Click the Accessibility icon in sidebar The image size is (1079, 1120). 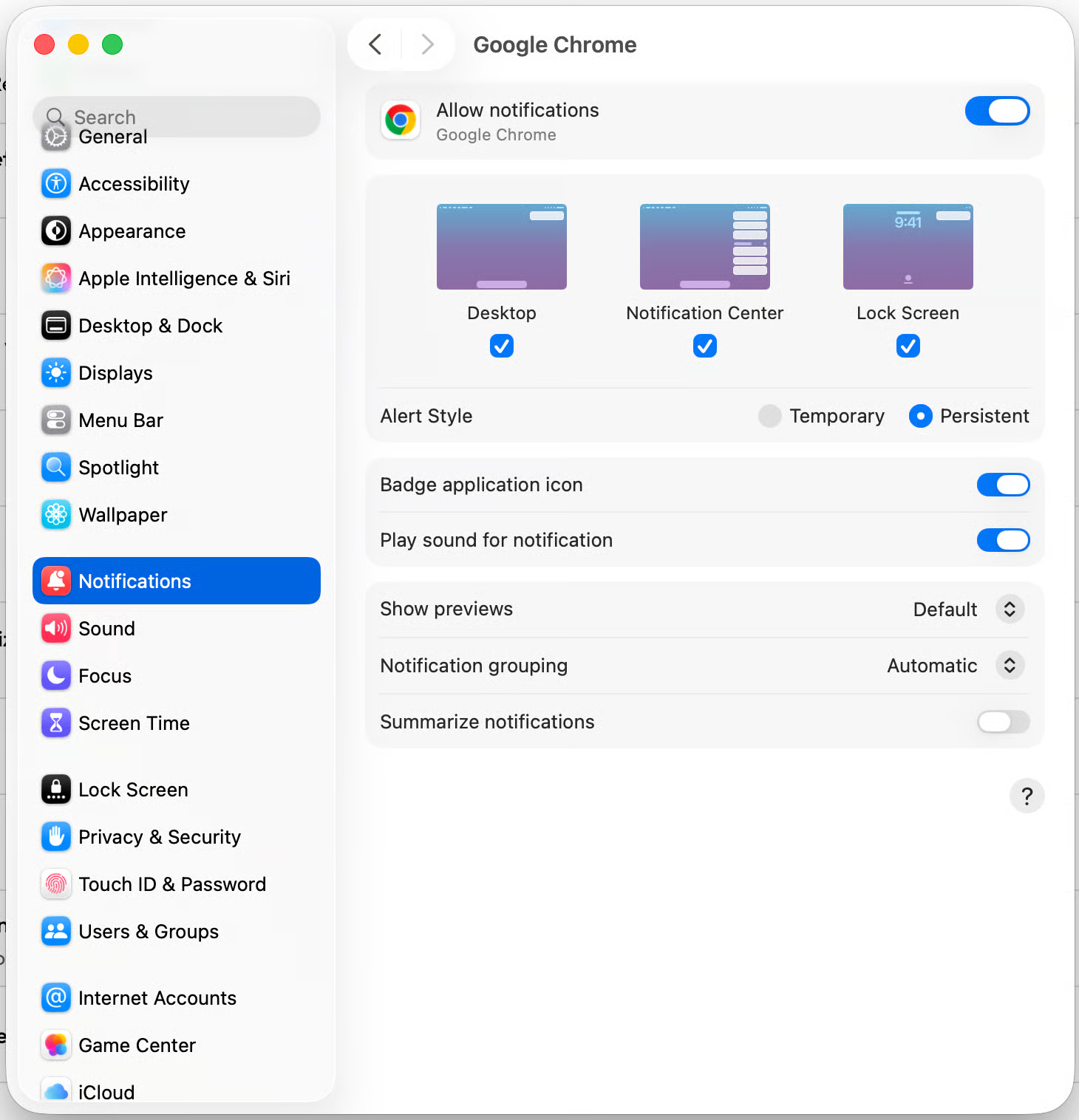point(56,184)
